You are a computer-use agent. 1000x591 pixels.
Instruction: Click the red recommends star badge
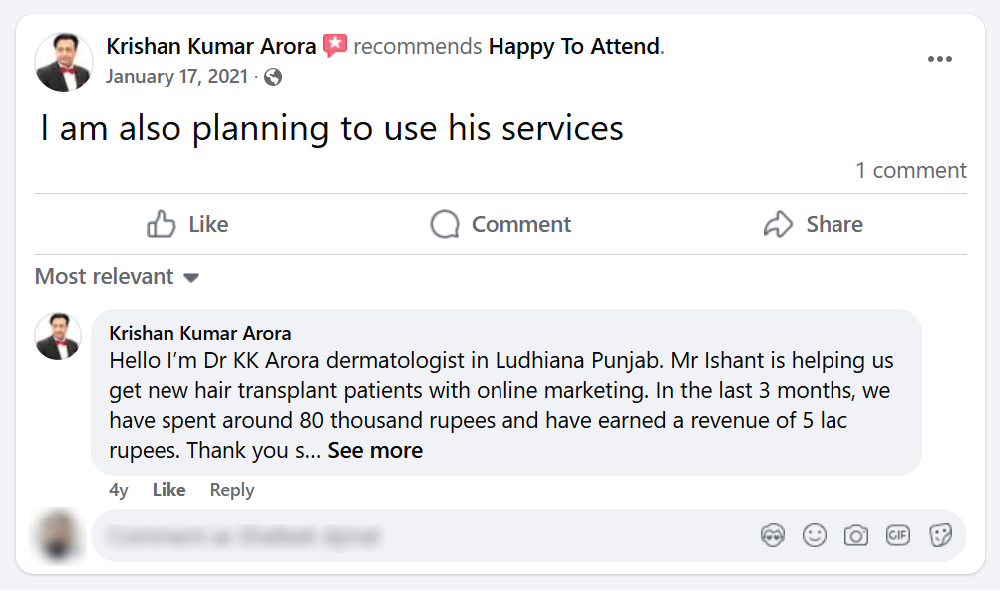pyautogui.click(x=335, y=46)
